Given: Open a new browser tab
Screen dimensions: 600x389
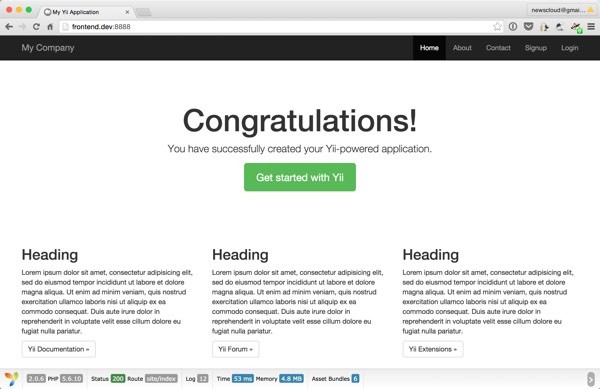Looking at the screenshot, I should 143,12.
